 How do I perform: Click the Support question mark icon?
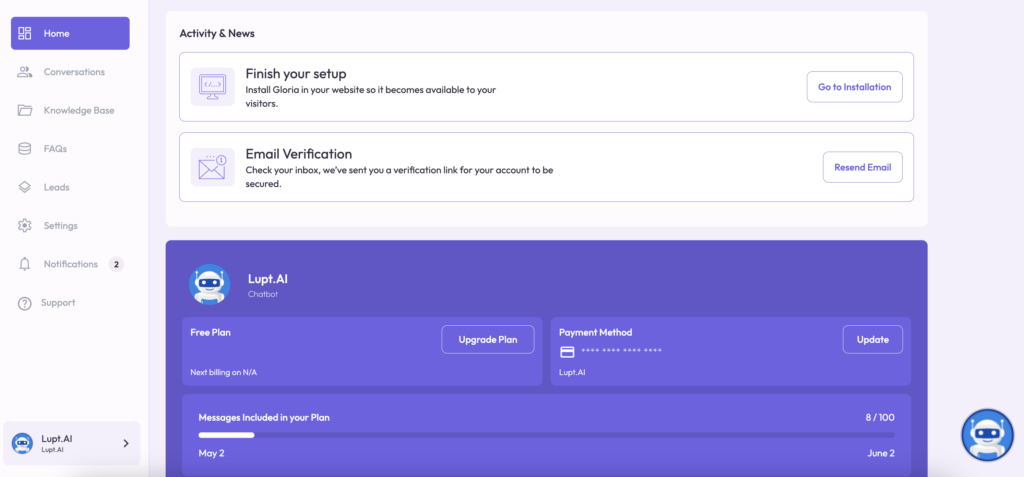[x=25, y=303]
